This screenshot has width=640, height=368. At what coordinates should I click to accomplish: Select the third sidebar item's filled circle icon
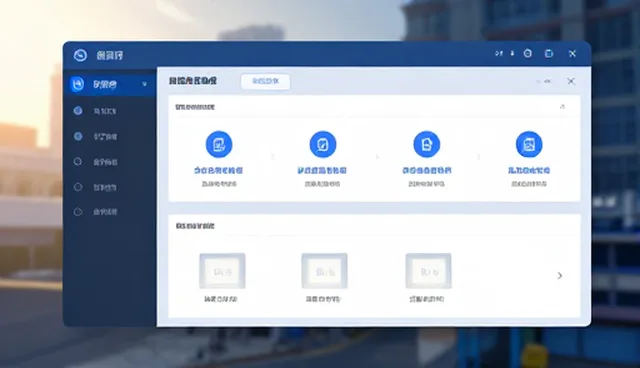click(78, 136)
